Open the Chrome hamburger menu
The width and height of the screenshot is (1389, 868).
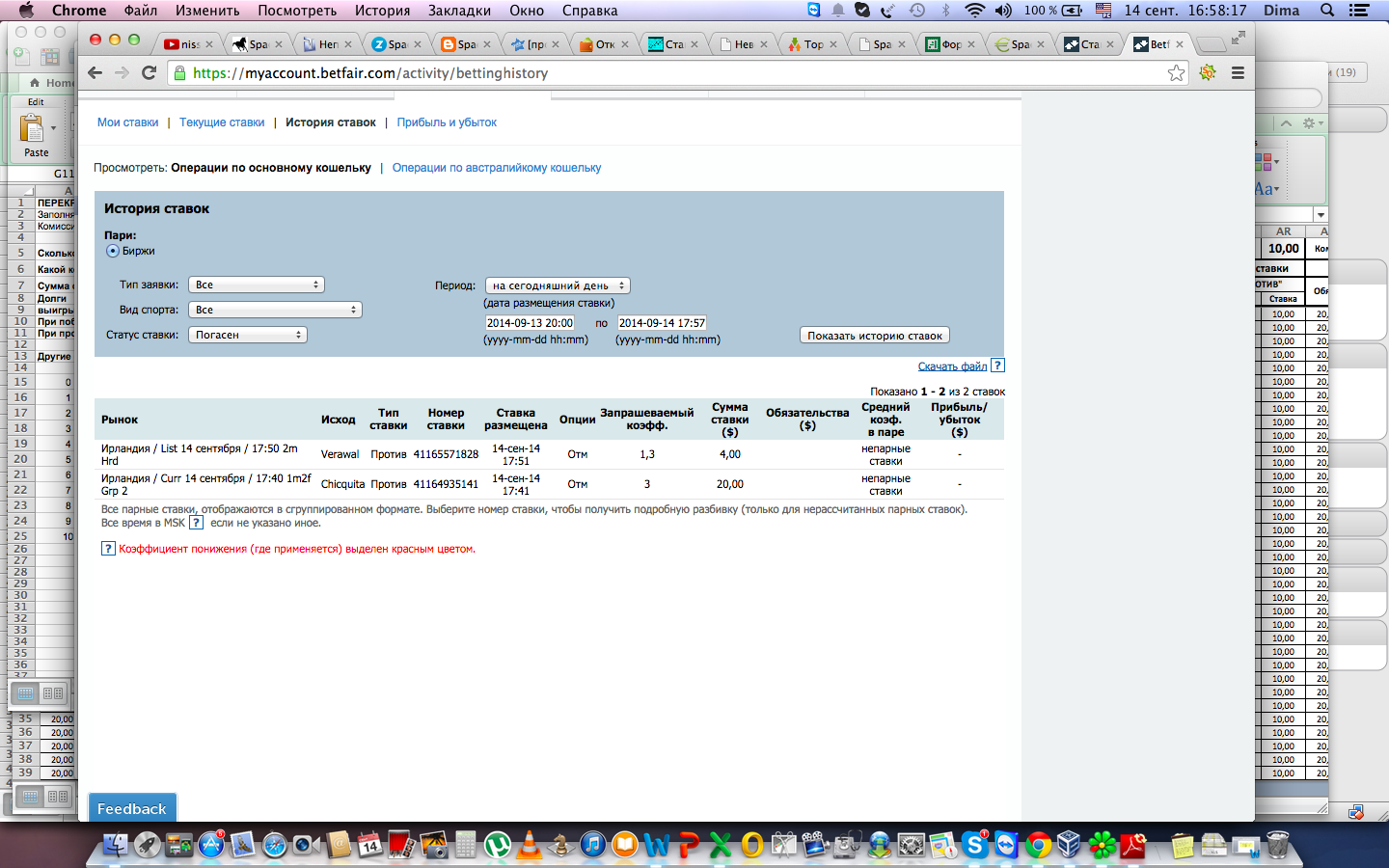(1238, 72)
